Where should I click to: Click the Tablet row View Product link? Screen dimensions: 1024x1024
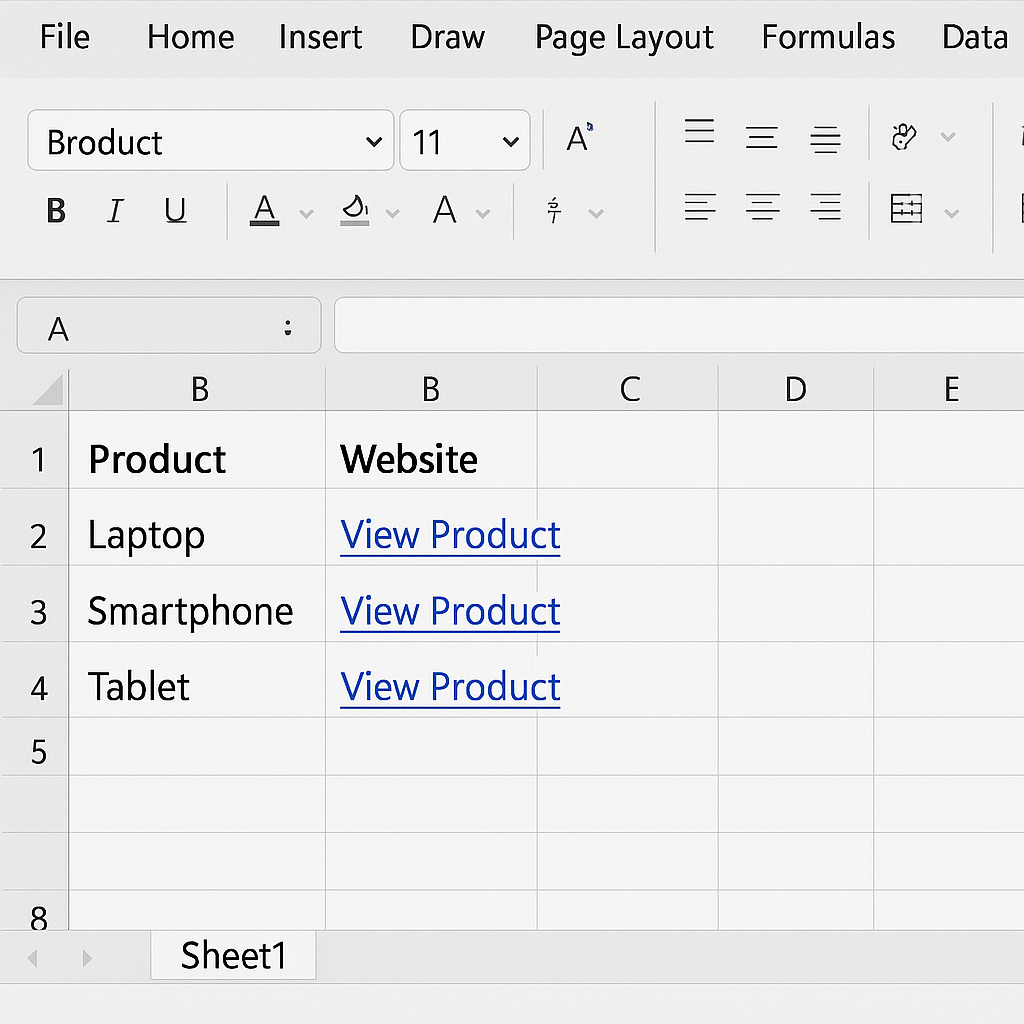(450, 688)
